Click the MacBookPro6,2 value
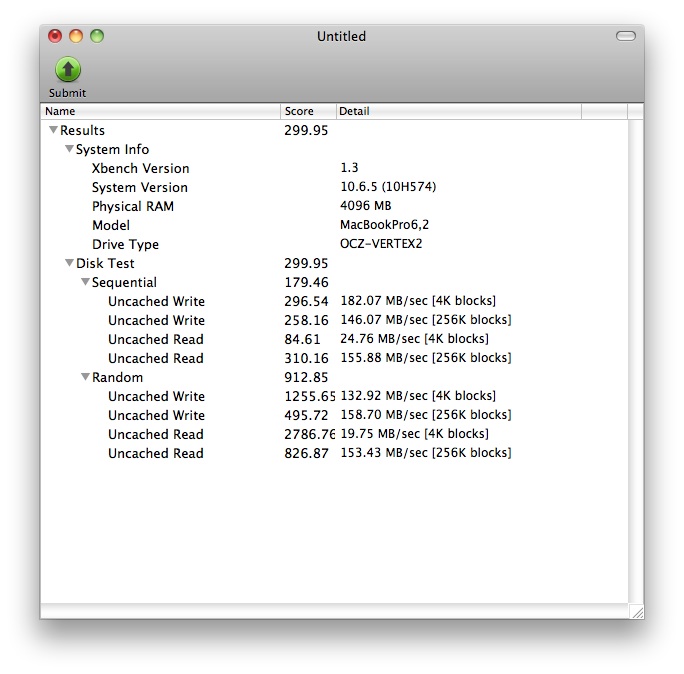 coord(384,225)
